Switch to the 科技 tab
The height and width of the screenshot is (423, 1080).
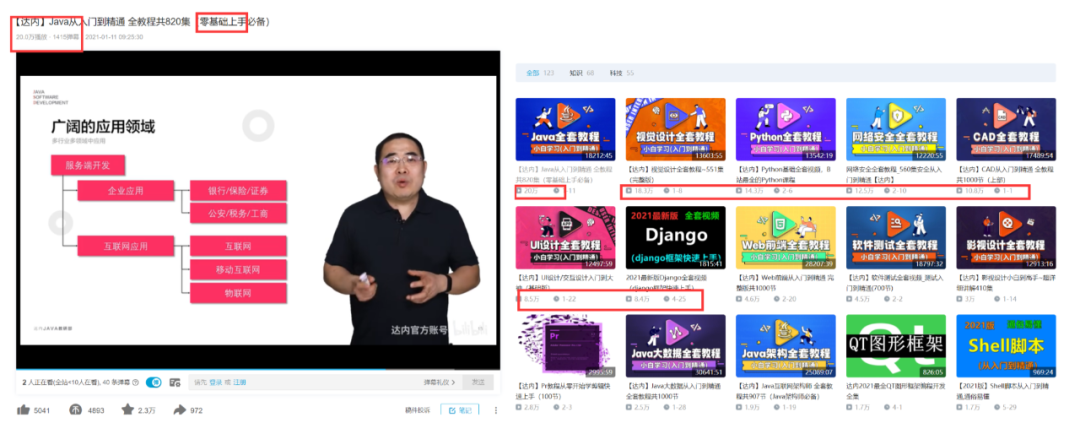[615, 73]
